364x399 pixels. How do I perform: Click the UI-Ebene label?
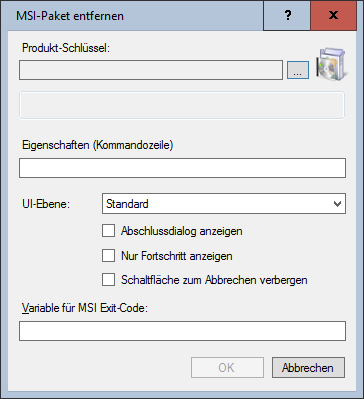46,204
